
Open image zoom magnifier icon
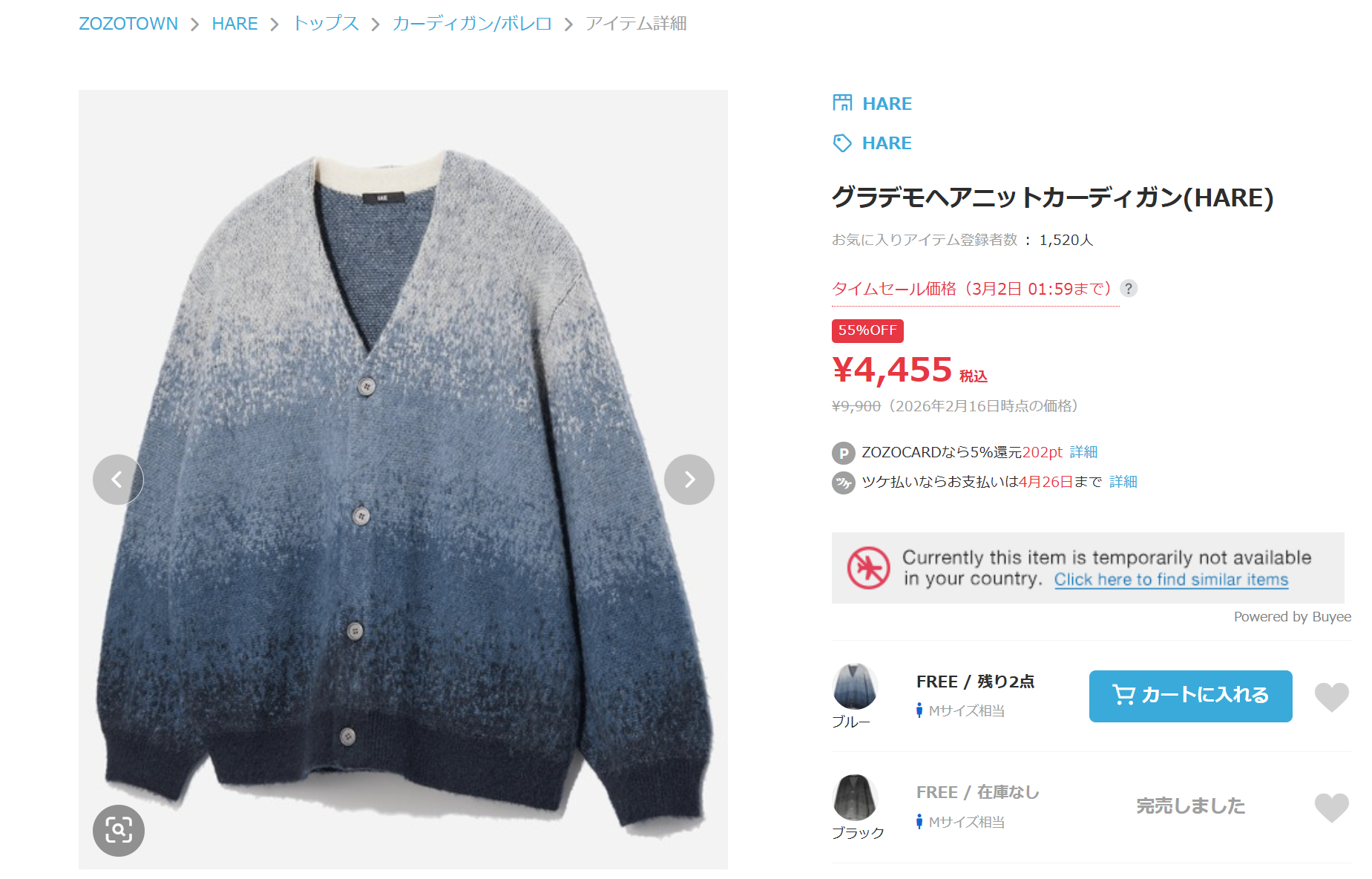119,830
